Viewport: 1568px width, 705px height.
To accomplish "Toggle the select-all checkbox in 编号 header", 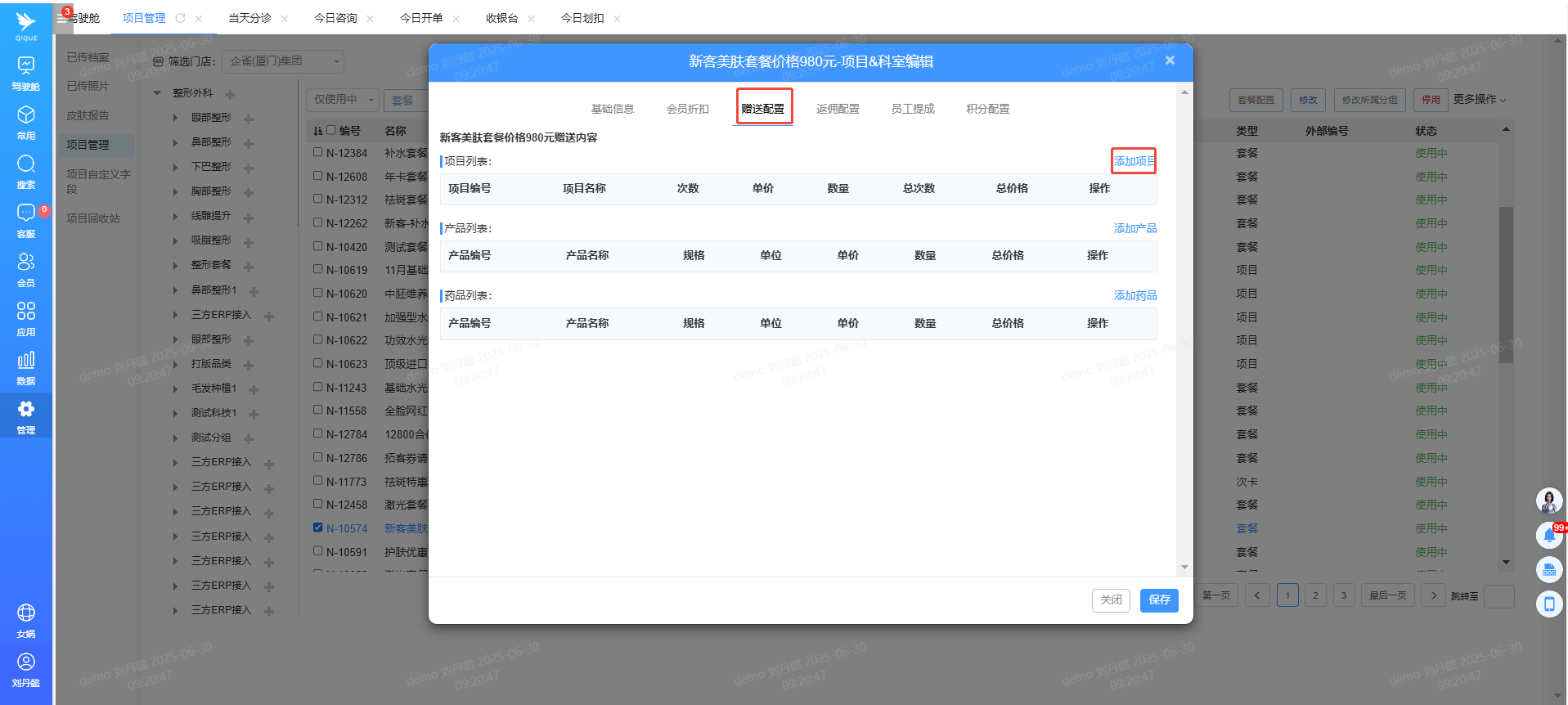I will (x=331, y=130).
